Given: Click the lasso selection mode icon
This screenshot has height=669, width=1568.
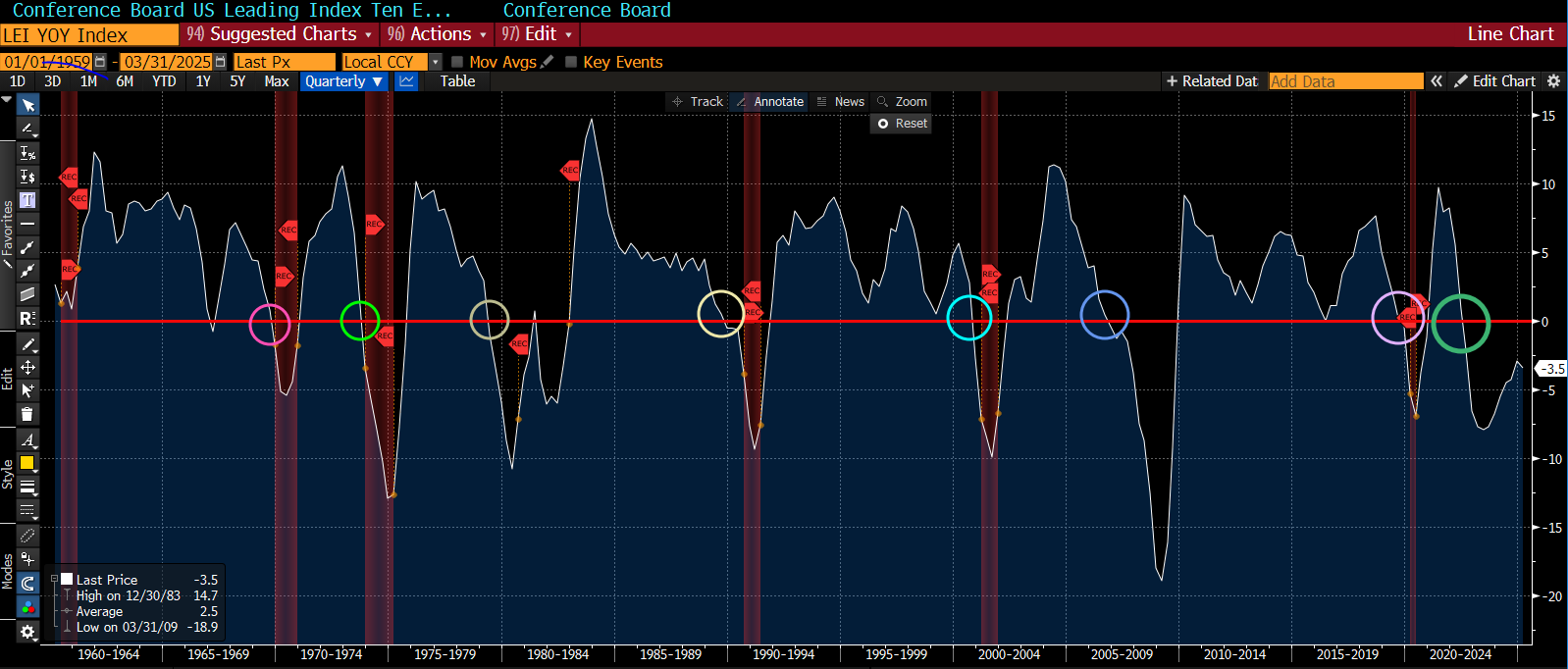Looking at the screenshot, I should coord(27,536).
